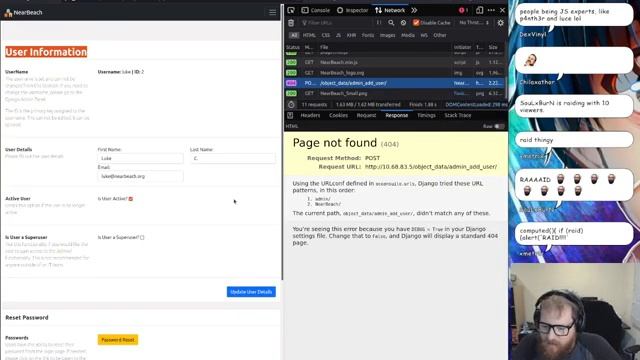Click the Last Name field
Screen dimensions: 640x360
(x=233, y=158)
